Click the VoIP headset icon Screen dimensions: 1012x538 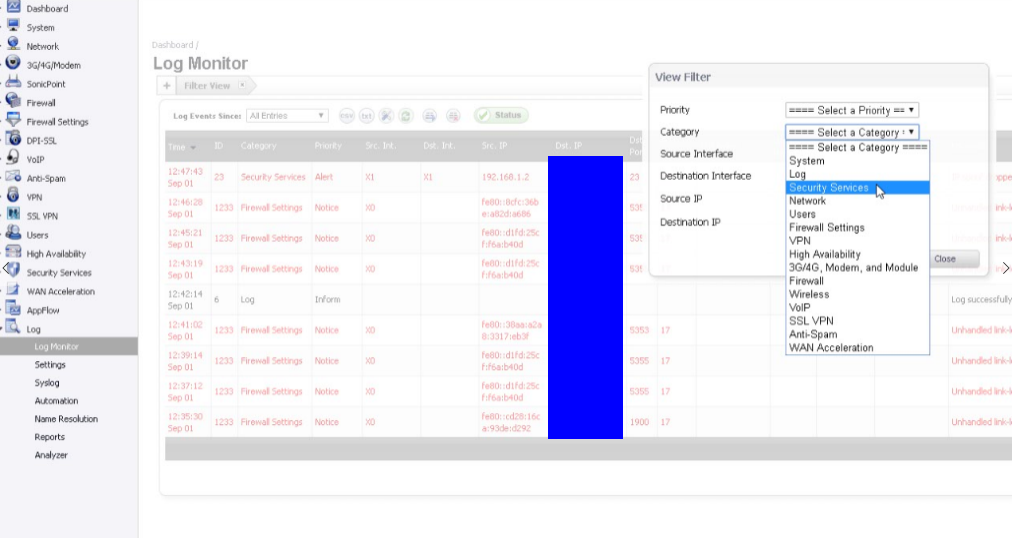click(13, 157)
